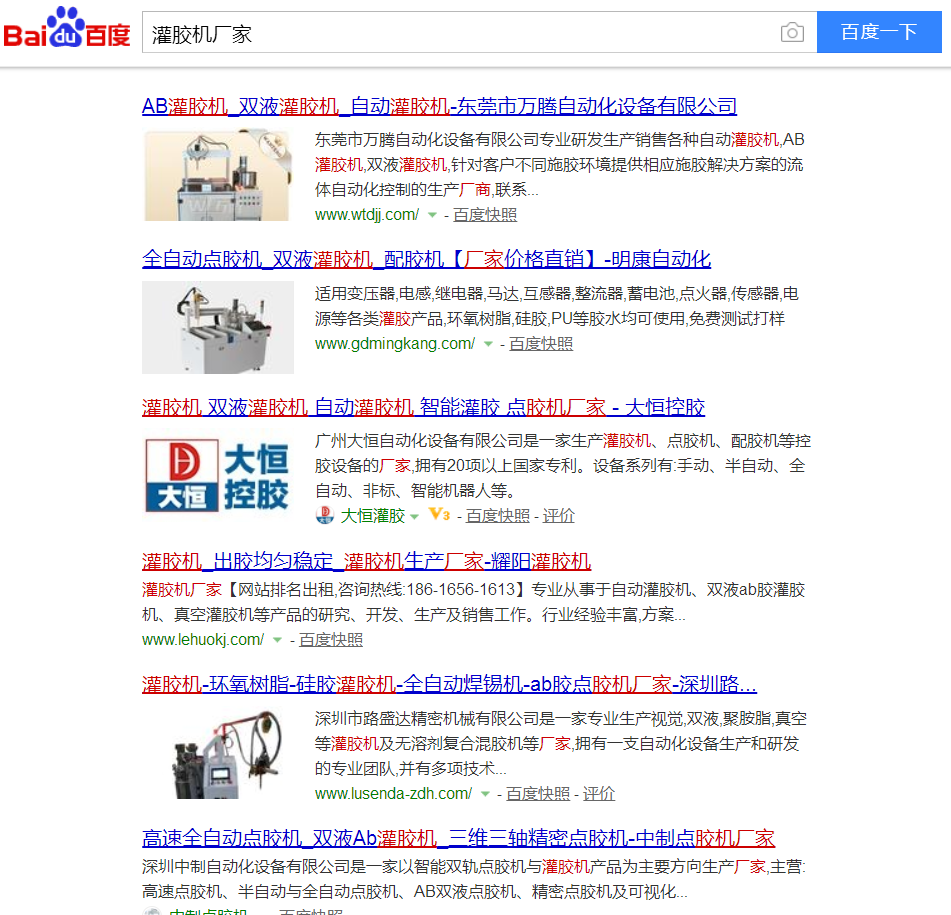
Task: Expand the dropdown arrow next to www.lehuokj.com
Action: pos(277,640)
